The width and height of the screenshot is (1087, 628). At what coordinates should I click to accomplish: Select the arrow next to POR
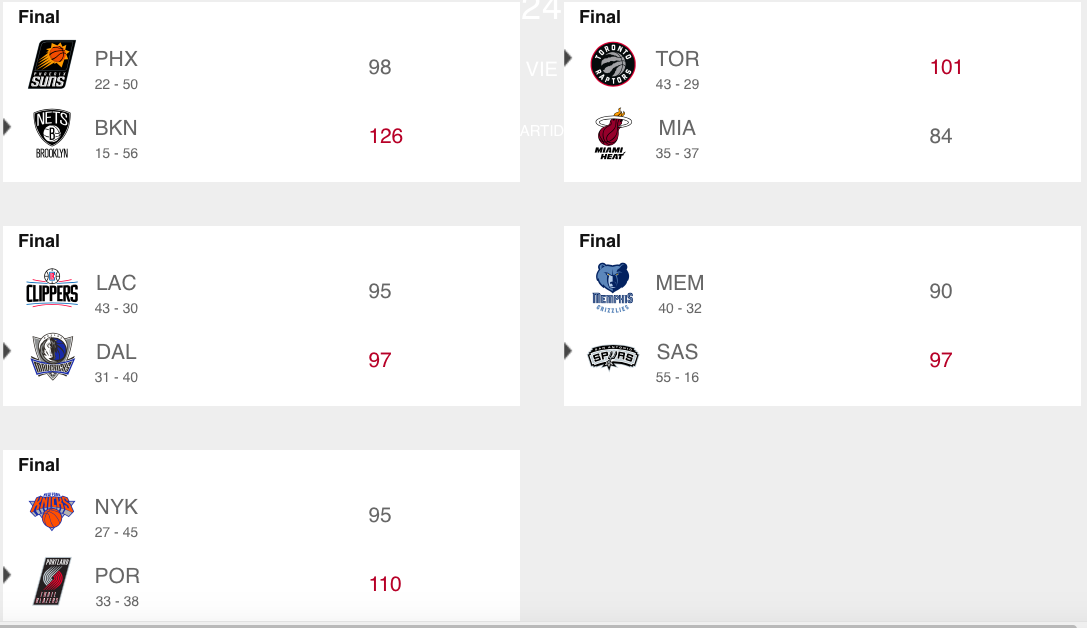[x=8, y=575]
